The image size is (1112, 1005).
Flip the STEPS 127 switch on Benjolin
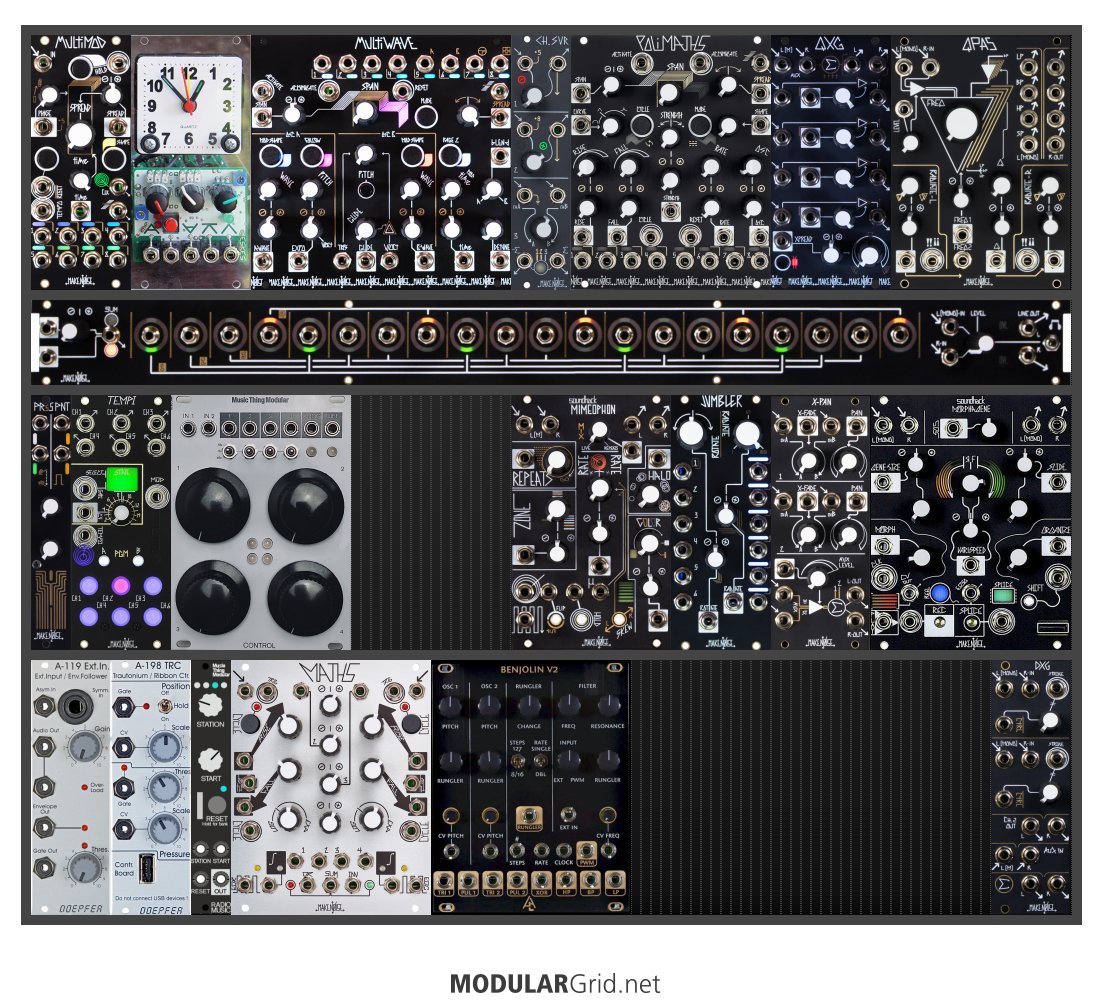tap(518, 761)
